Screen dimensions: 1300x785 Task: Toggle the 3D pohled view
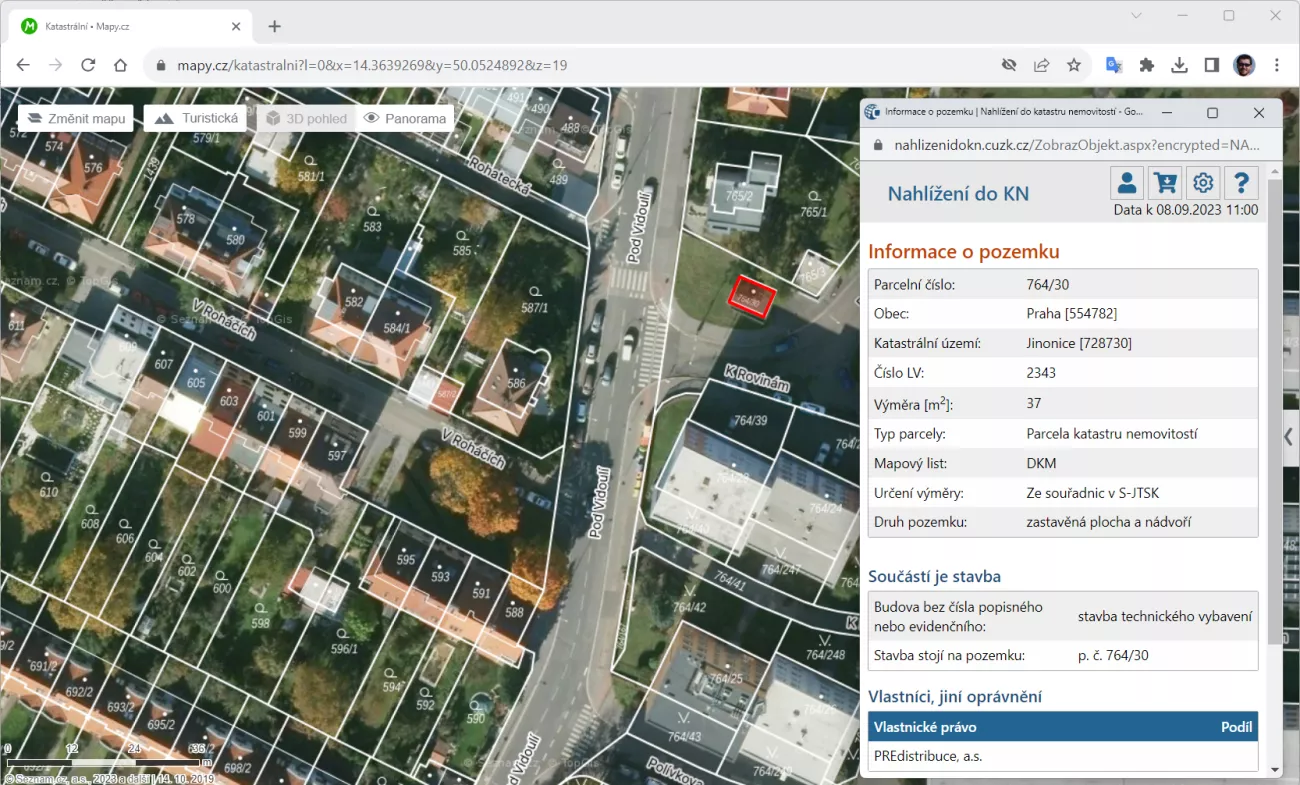click(307, 118)
